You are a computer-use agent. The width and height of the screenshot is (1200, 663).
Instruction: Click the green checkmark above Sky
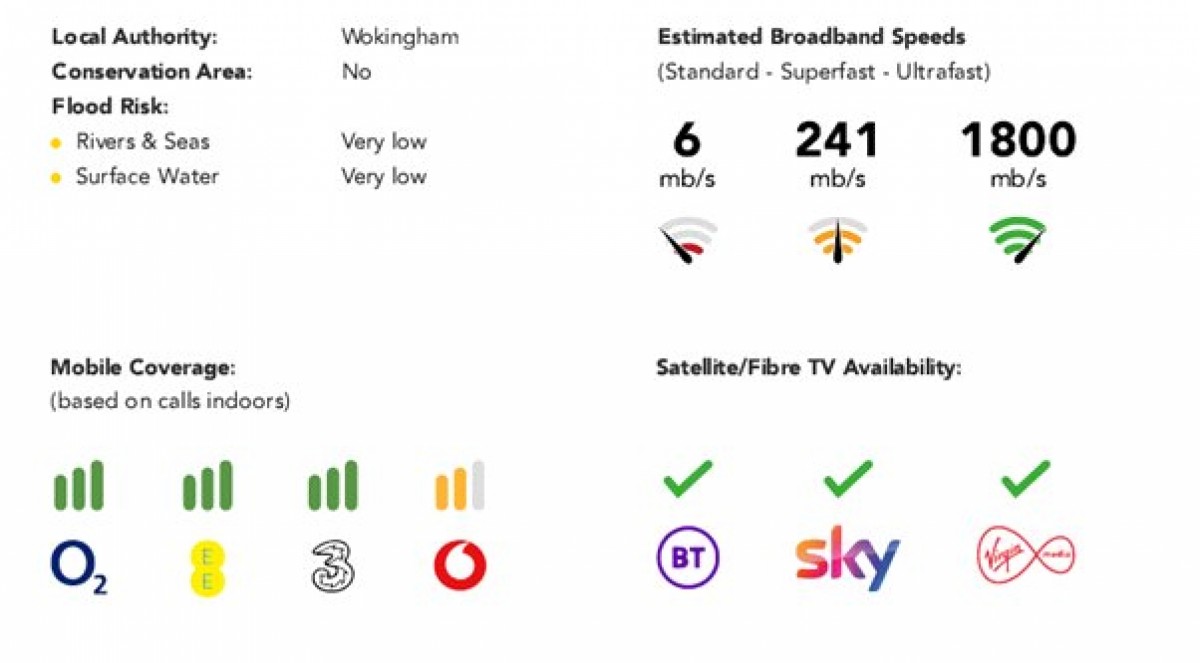click(x=848, y=479)
